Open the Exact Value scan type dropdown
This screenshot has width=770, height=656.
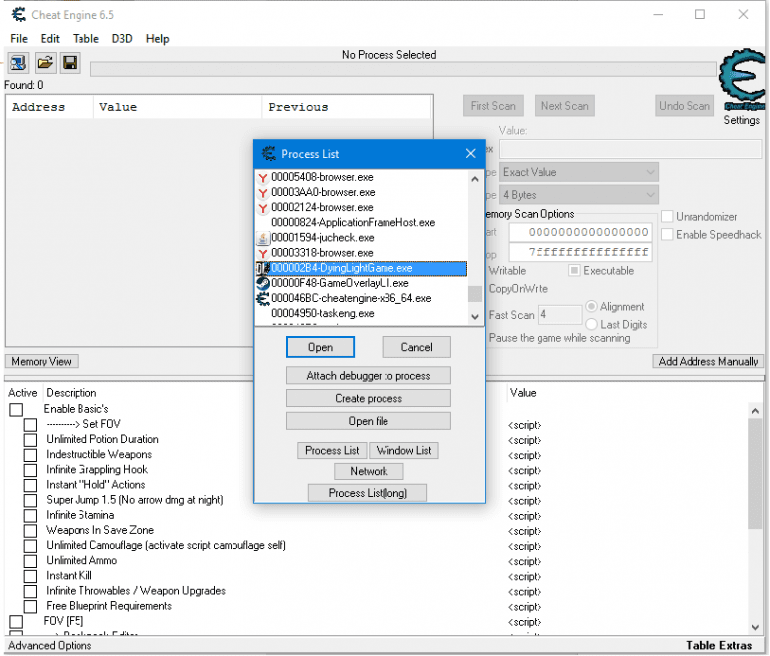(578, 172)
